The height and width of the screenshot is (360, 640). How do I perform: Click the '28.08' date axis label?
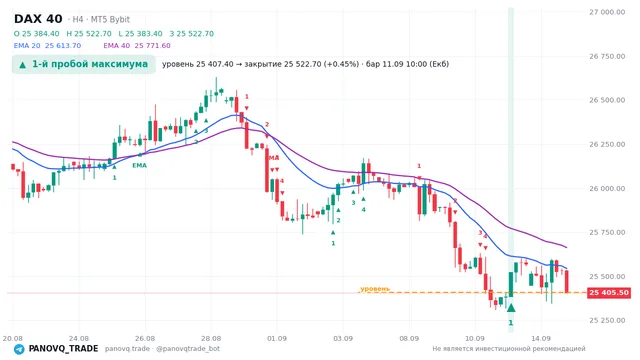click(x=211, y=338)
